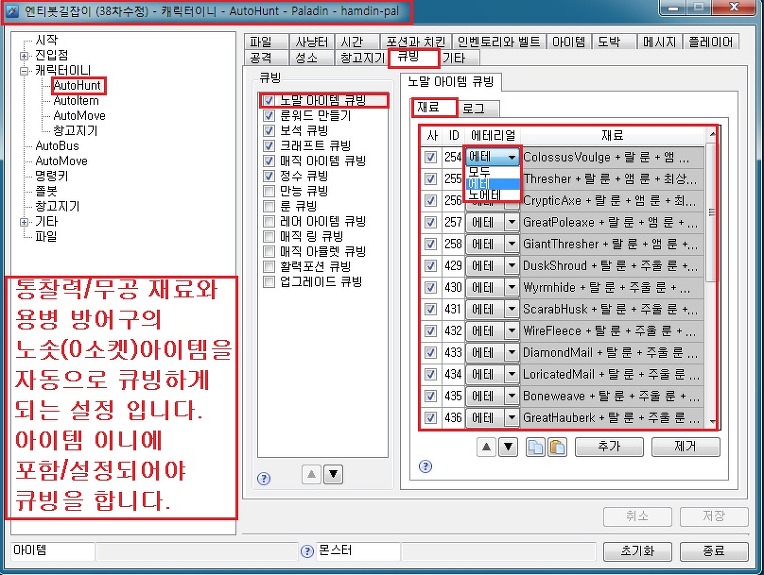The height and width of the screenshot is (575, 764).
Task: Enable 룬 큐빙 checkbox
Action: pyautogui.click(x=268, y=206)
